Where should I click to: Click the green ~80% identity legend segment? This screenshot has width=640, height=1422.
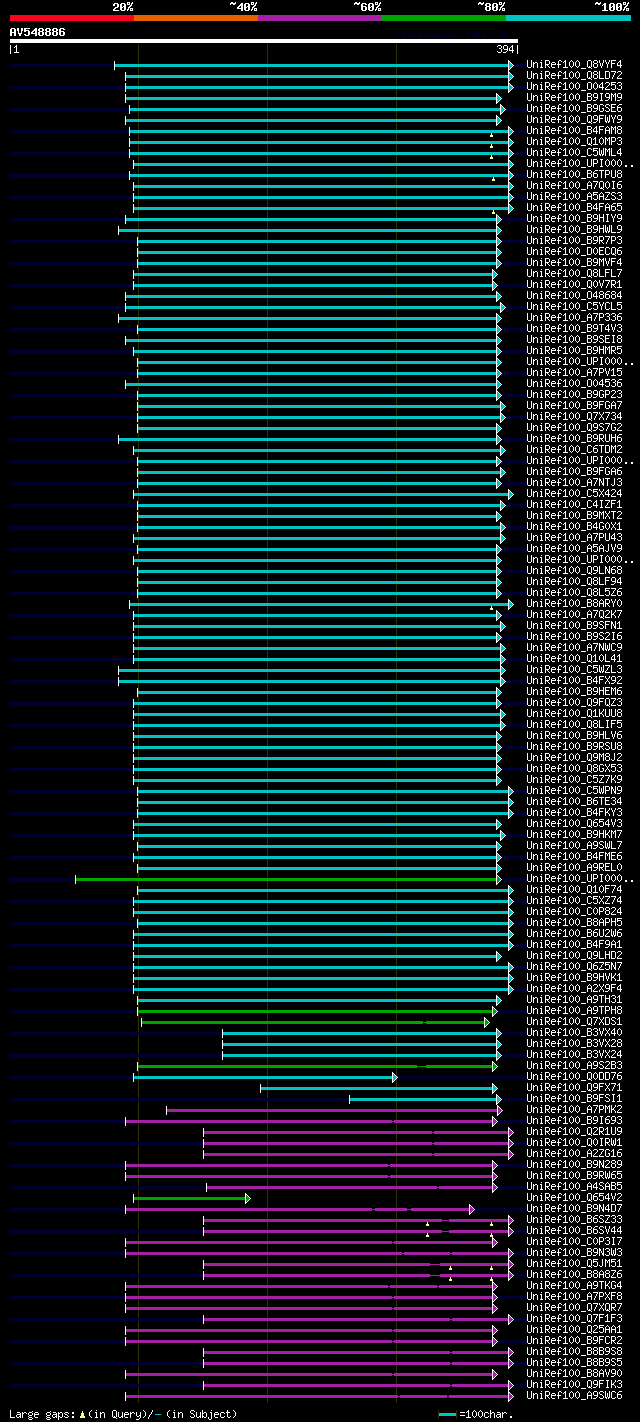(x=444, y=18)
